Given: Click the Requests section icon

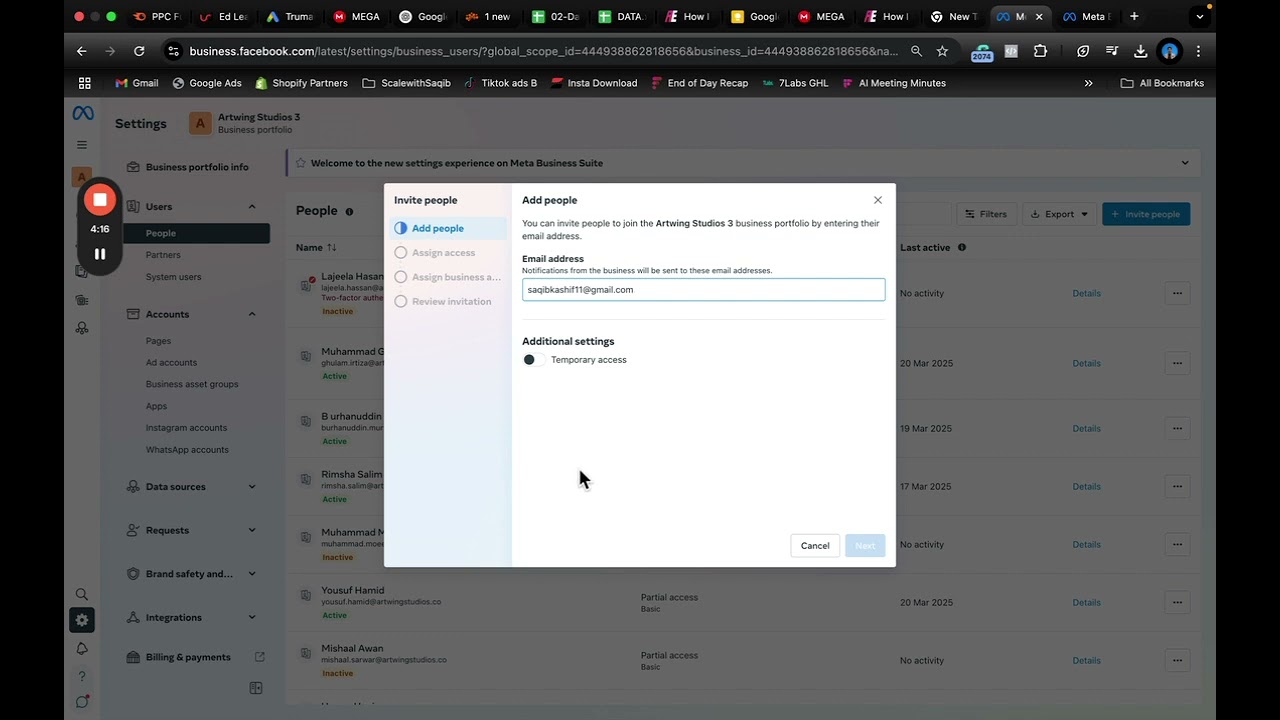Looking at the screenshot, I should tap(133, 530).
